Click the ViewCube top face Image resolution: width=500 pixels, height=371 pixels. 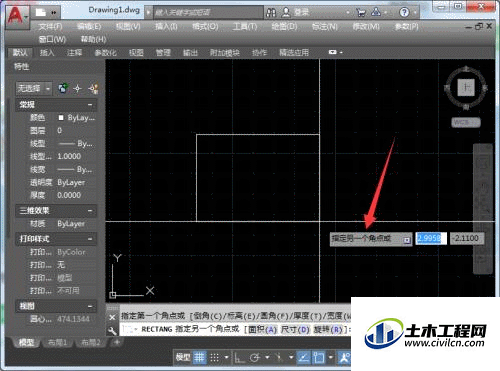tap(466, 88)
